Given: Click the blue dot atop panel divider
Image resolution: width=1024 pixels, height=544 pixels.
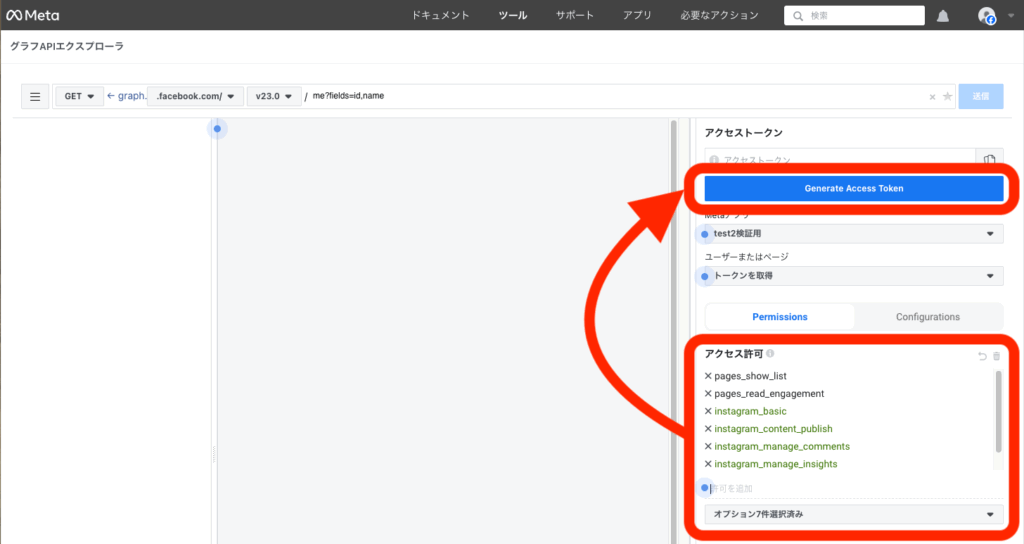Looking at the screenshot, I should 217,129.
